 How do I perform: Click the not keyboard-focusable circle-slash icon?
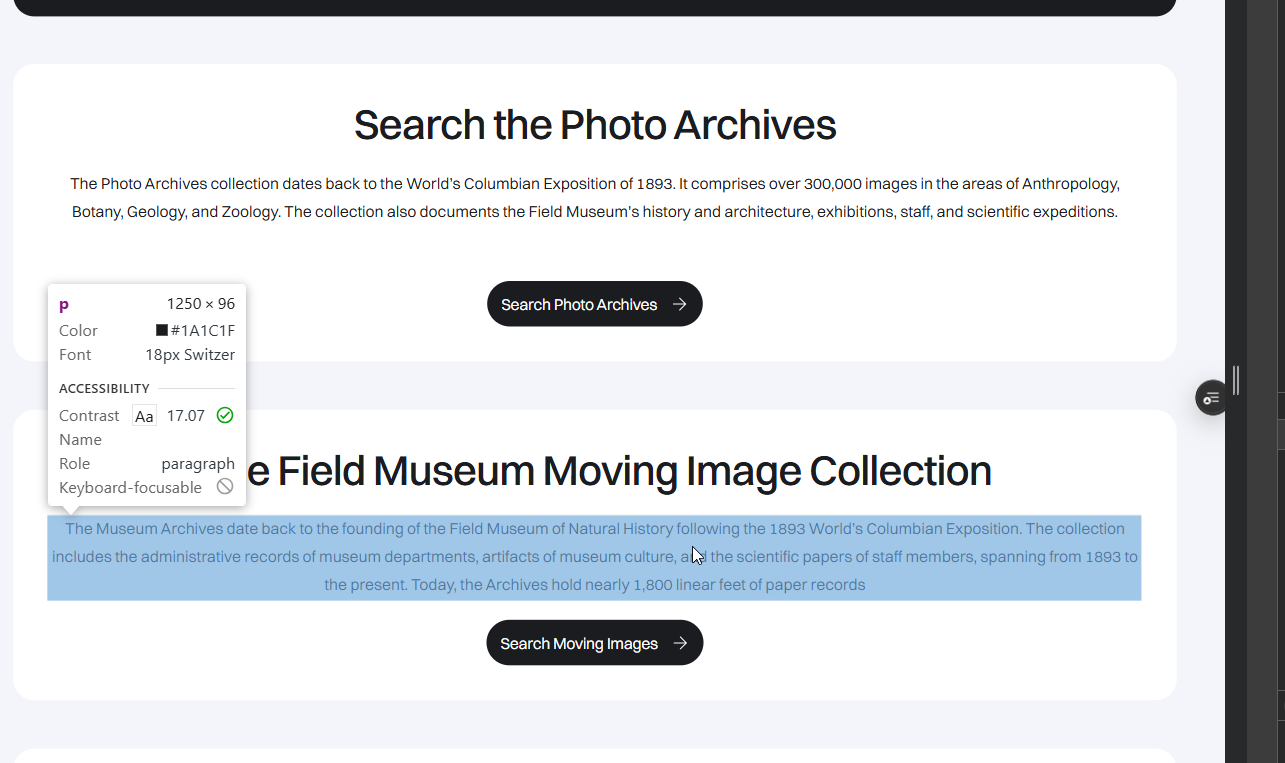point(225,487)
